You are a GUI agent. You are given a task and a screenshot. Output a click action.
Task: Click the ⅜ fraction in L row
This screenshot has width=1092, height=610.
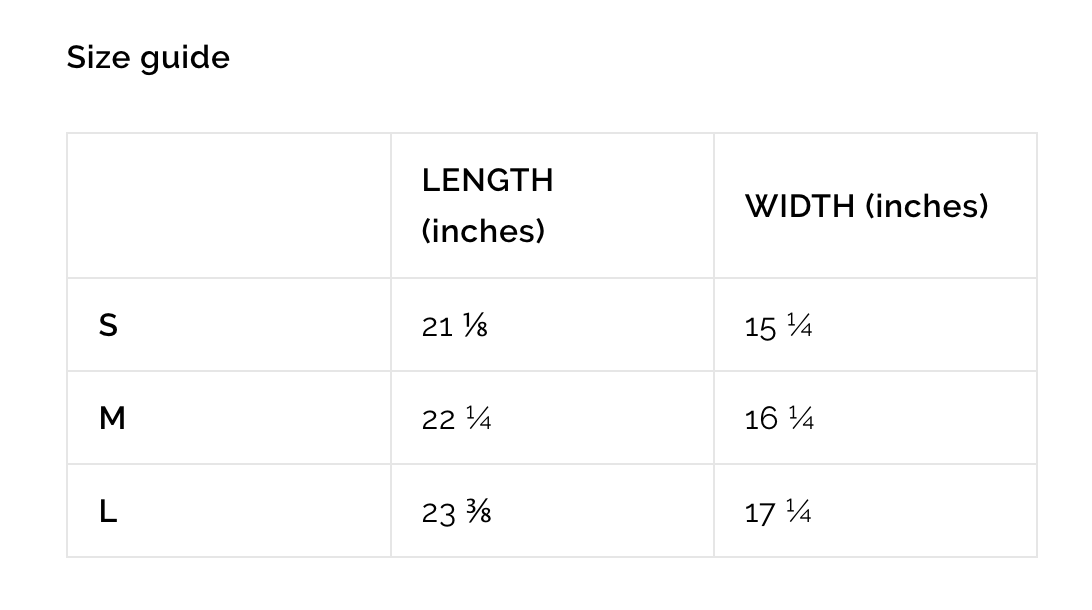[478, 511]
